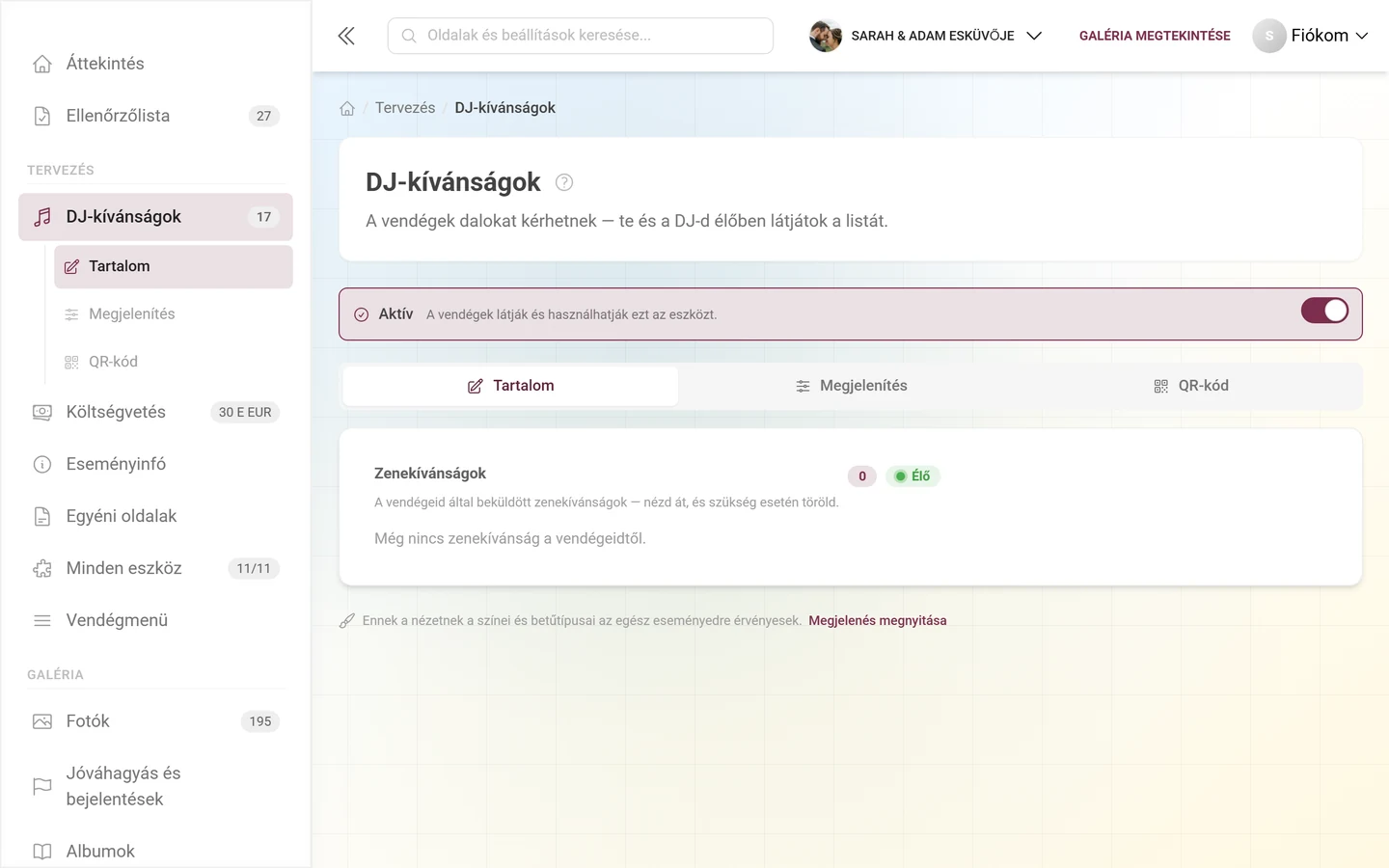Click the home breadcrumb icon
The image size is (1389, 868).
pos(347,108)
